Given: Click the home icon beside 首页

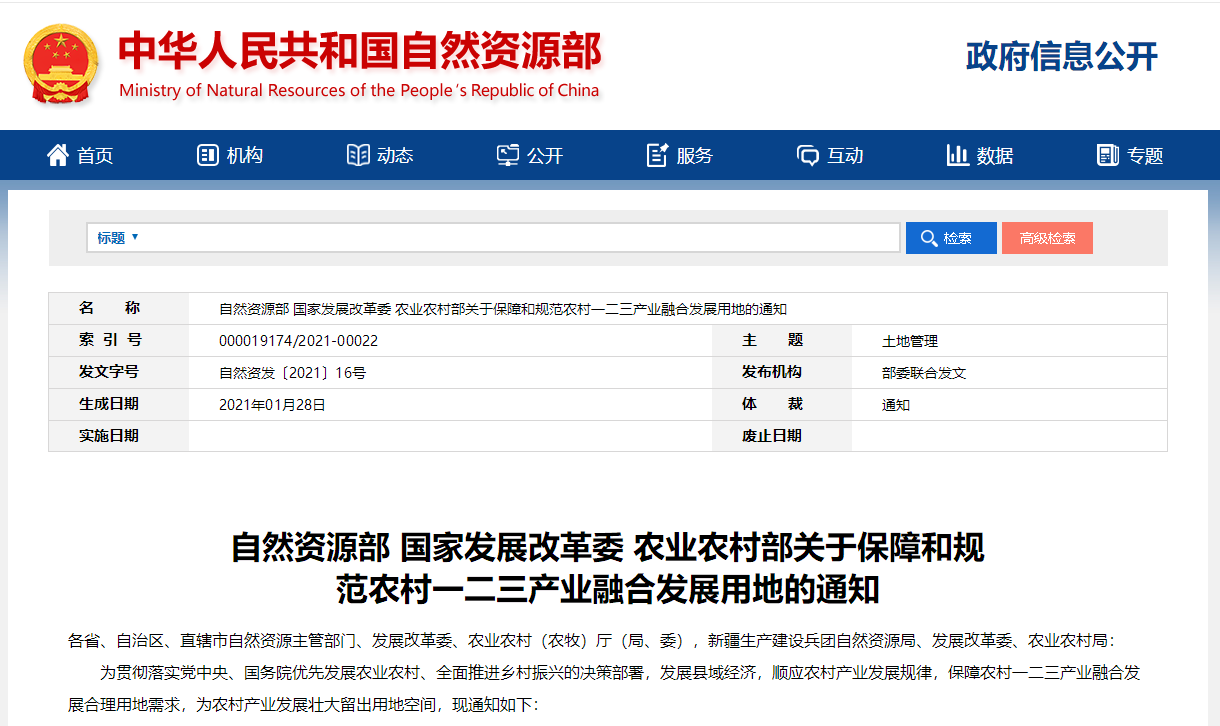Looking at the screenshot, I should [x=58, y=155].
